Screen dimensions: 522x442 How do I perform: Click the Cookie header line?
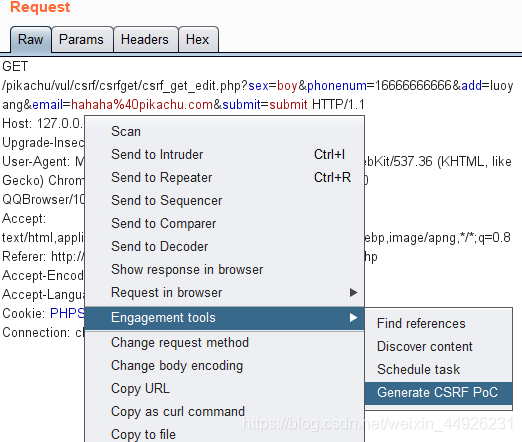click(43, 314)
